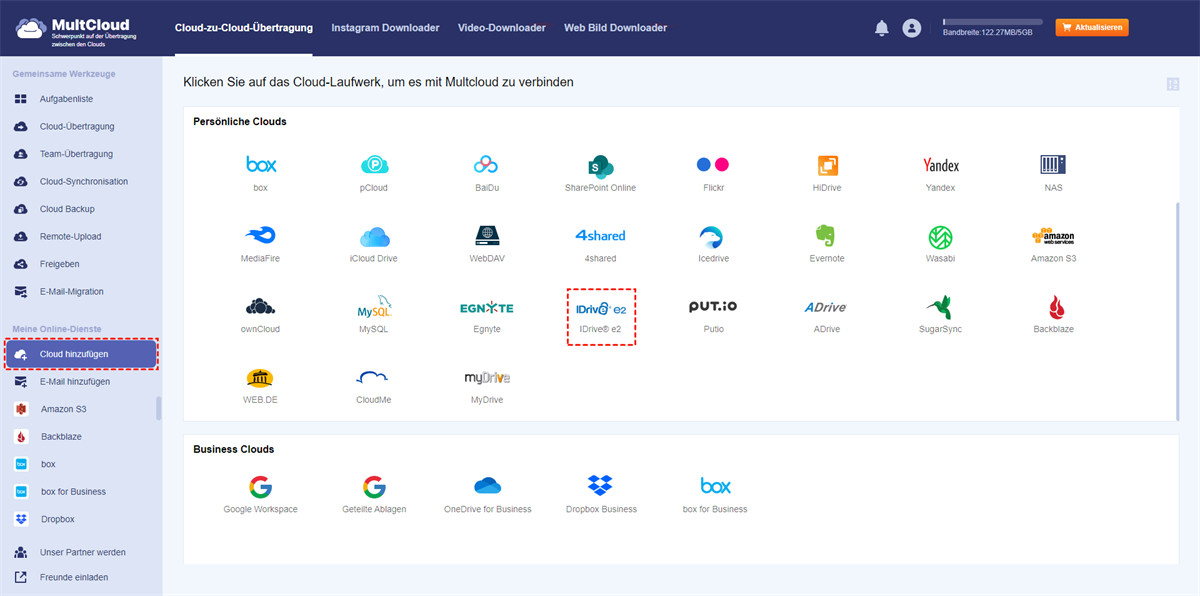Viewport: 1200px width, 596px height.
Task: Select the WEB.DE cloud icon
Action: click(260, 378)
